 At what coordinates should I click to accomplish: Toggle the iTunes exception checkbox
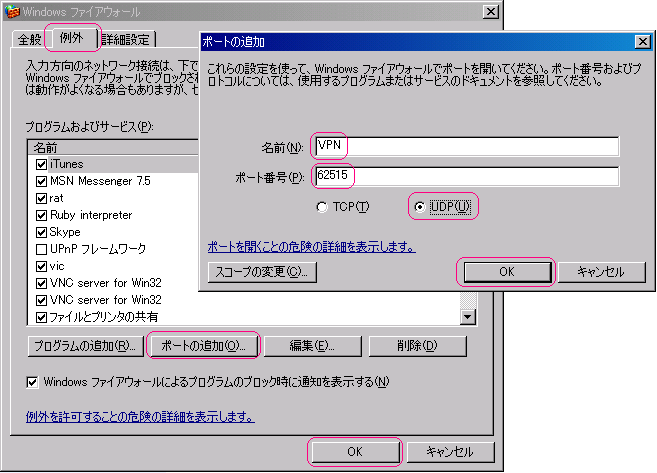click(41, 164)
